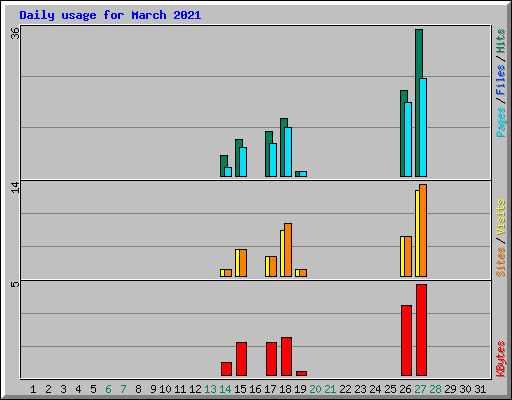Select the orange sites bar for day 15
Viewport: 512px width, 400px height.
tap(243, 263)
